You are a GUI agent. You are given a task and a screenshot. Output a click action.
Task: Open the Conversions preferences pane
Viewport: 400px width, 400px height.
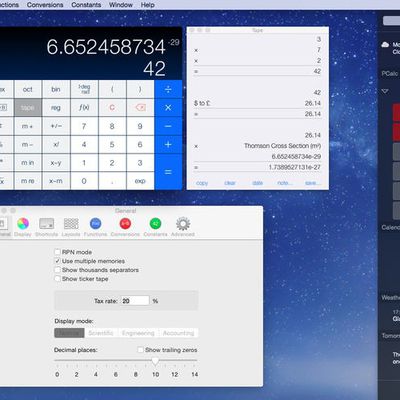125,227
